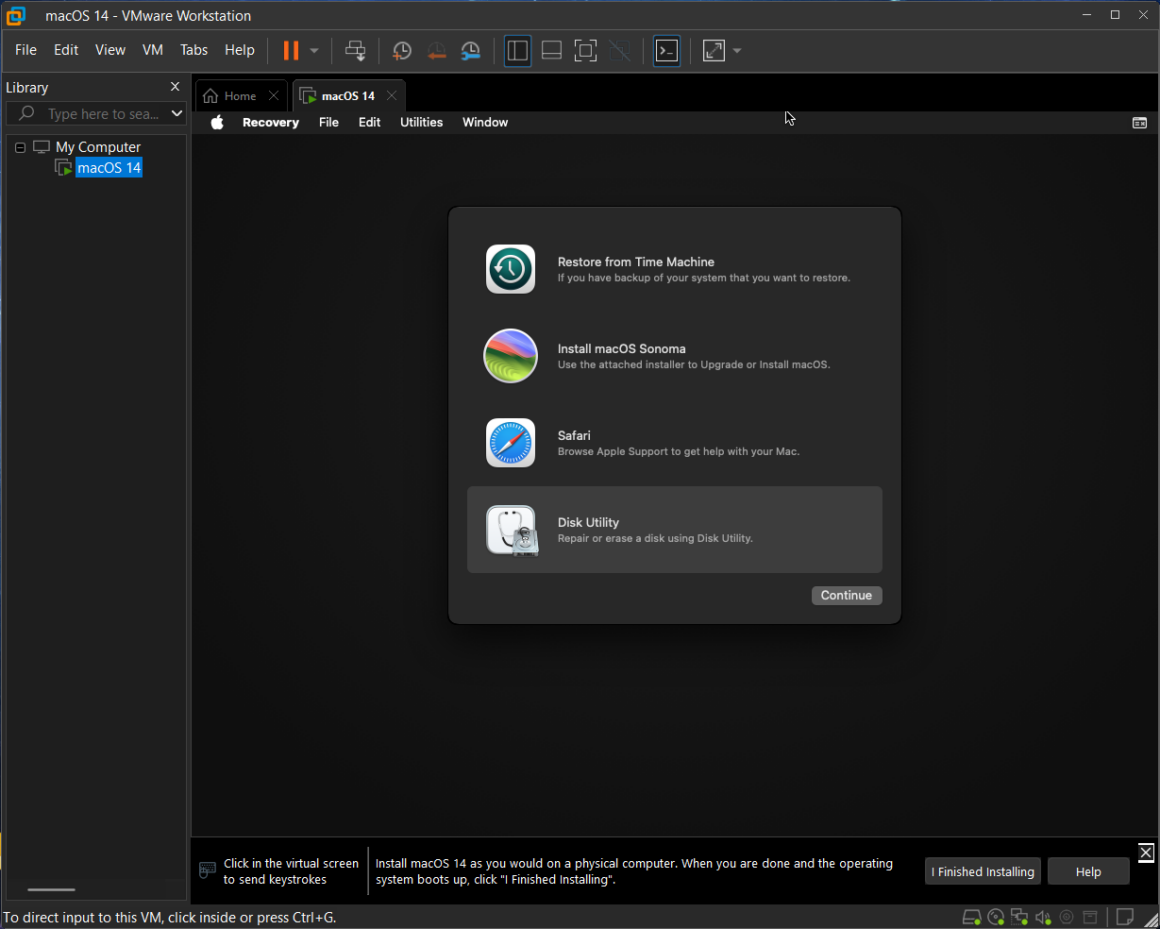Close the install assistant bar
Screen dimensions: 1160x929
pyautogui.click(x=1146, y=852)
